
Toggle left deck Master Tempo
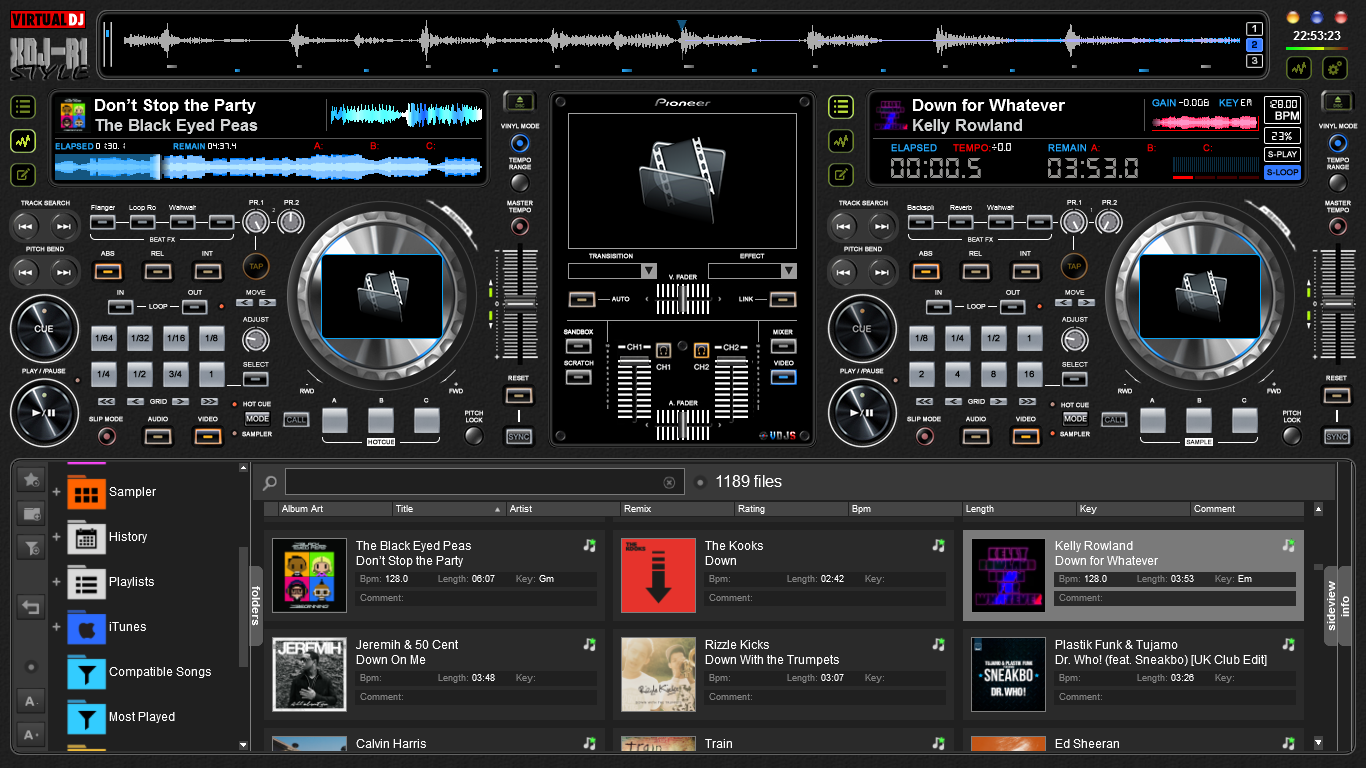pyautogui.click(x=520, y=226)
